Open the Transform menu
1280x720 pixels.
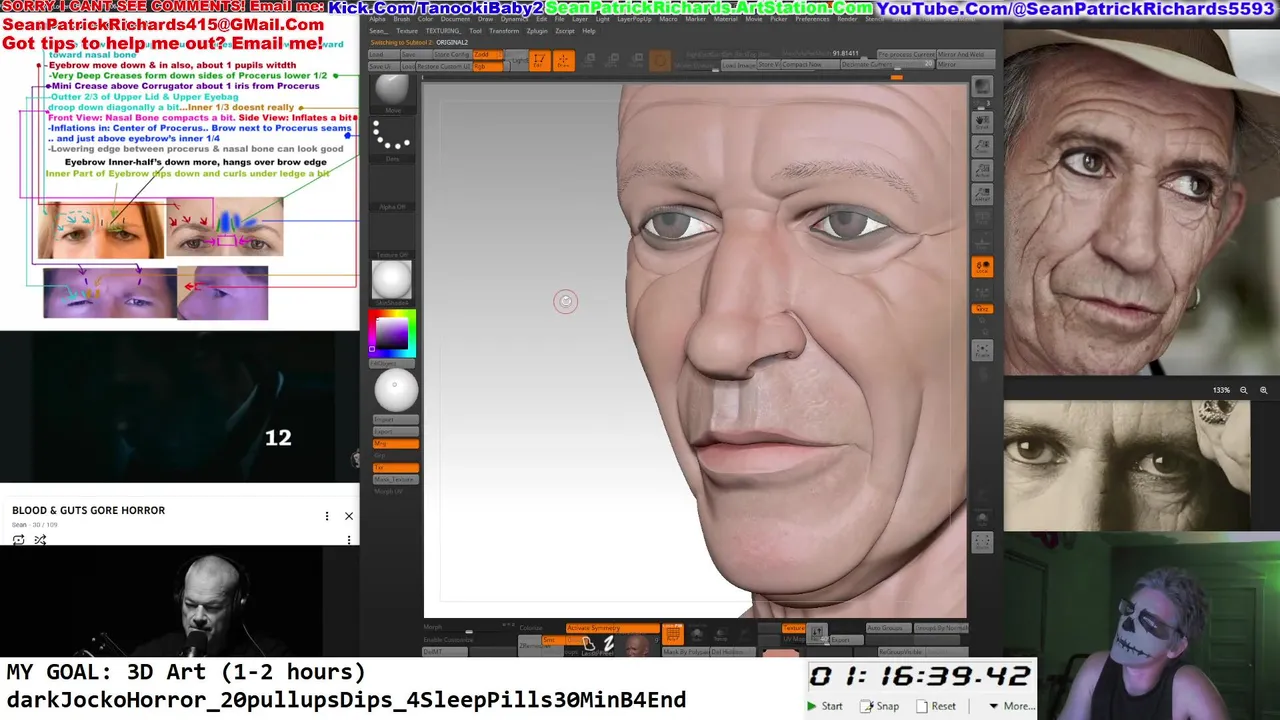click(x=504, y=31)
